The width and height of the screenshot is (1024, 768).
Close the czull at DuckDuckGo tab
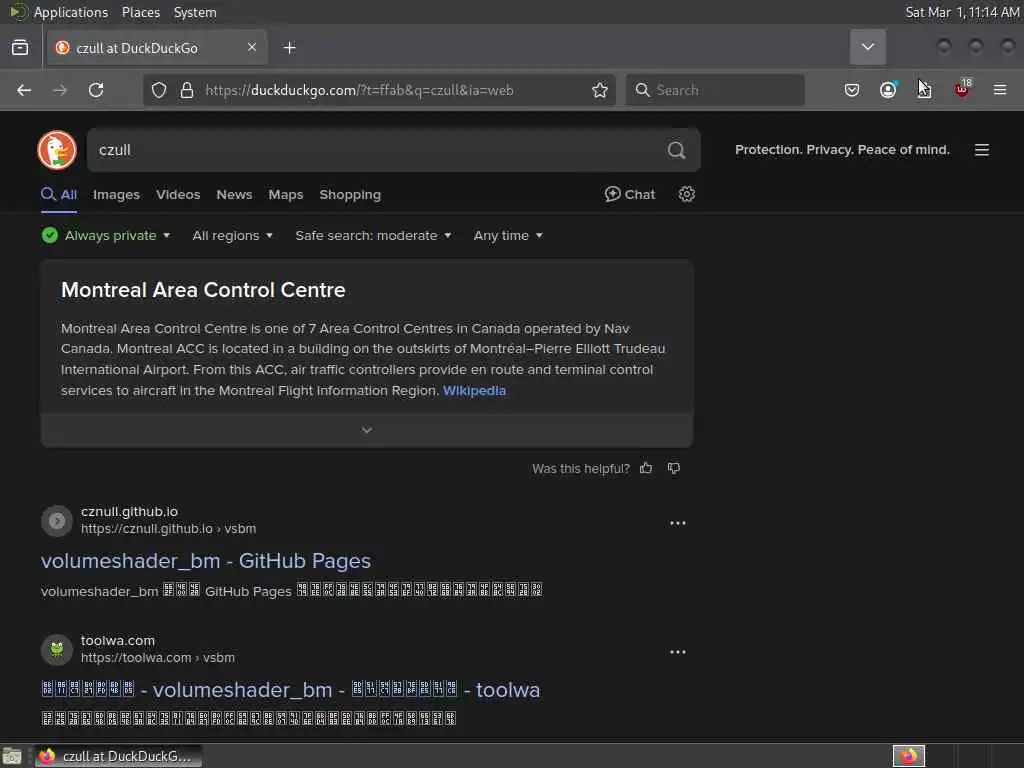click(x=252, y=47)
